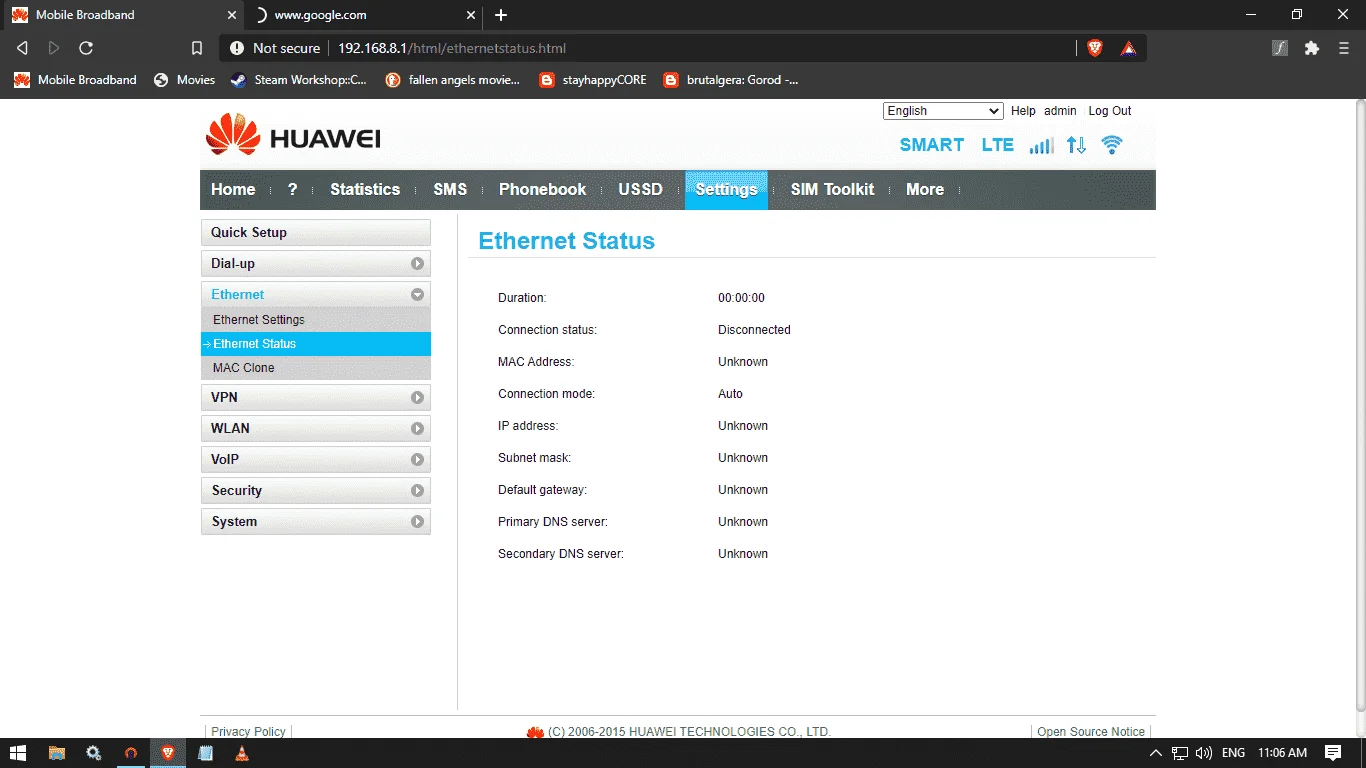Show hidden tray icons chevron
Screen dimensions: 1366x768
tap(1156, 753)
